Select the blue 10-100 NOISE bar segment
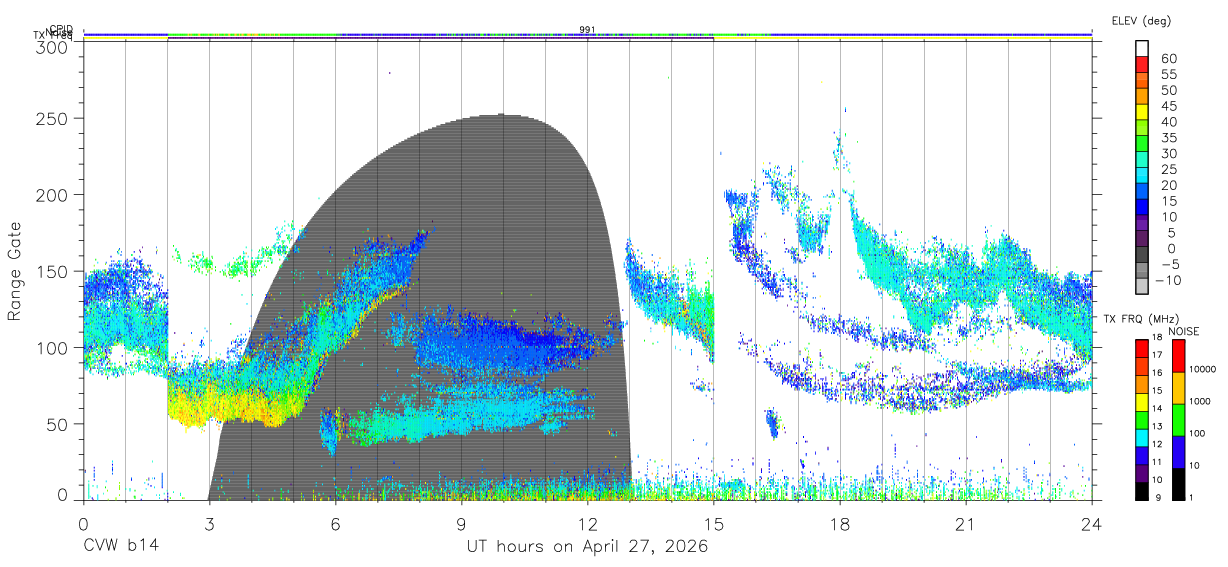This screenshot has height=567, width=1228. point(1181,451)
